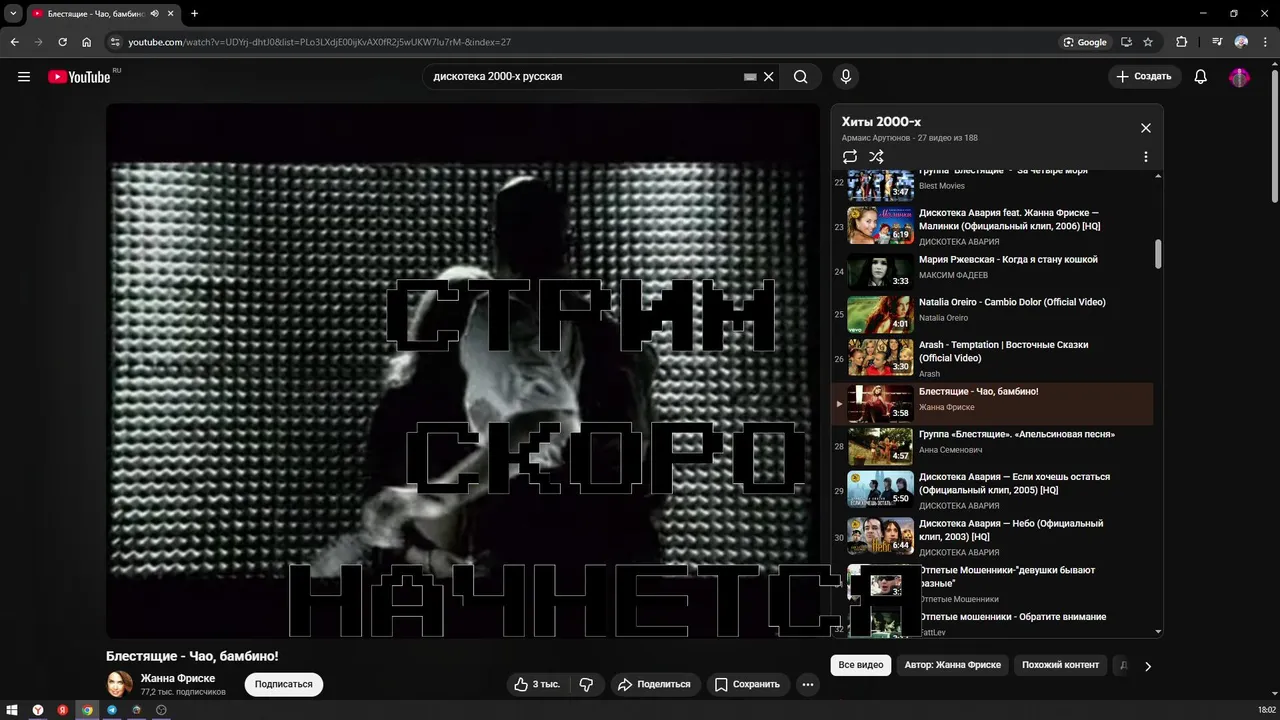Select the Все видео chip

click(x=861, y=665)
